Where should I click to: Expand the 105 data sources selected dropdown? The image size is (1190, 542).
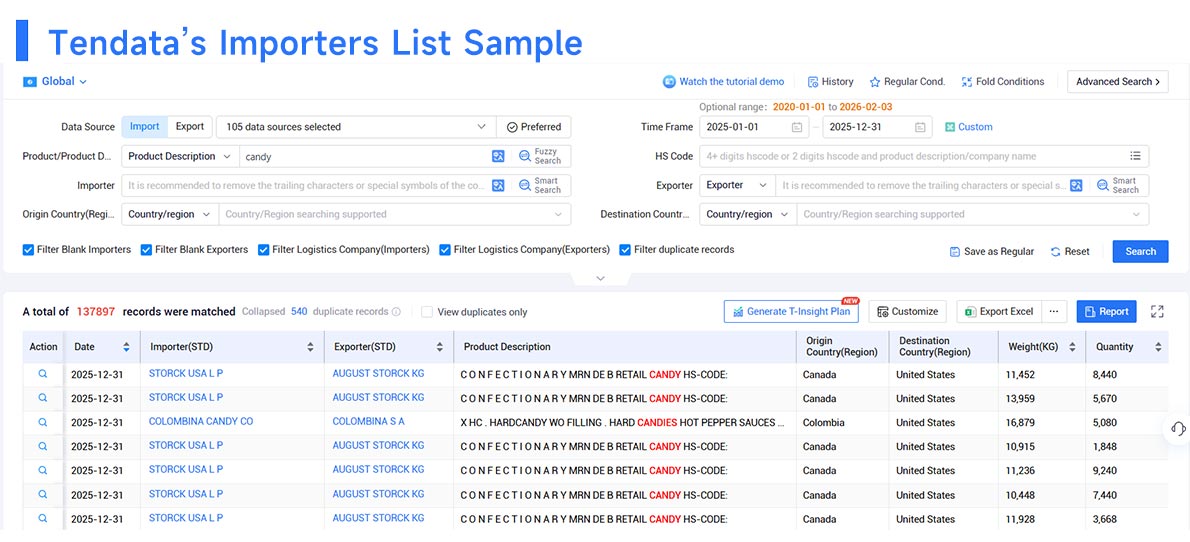coord(356,127)
